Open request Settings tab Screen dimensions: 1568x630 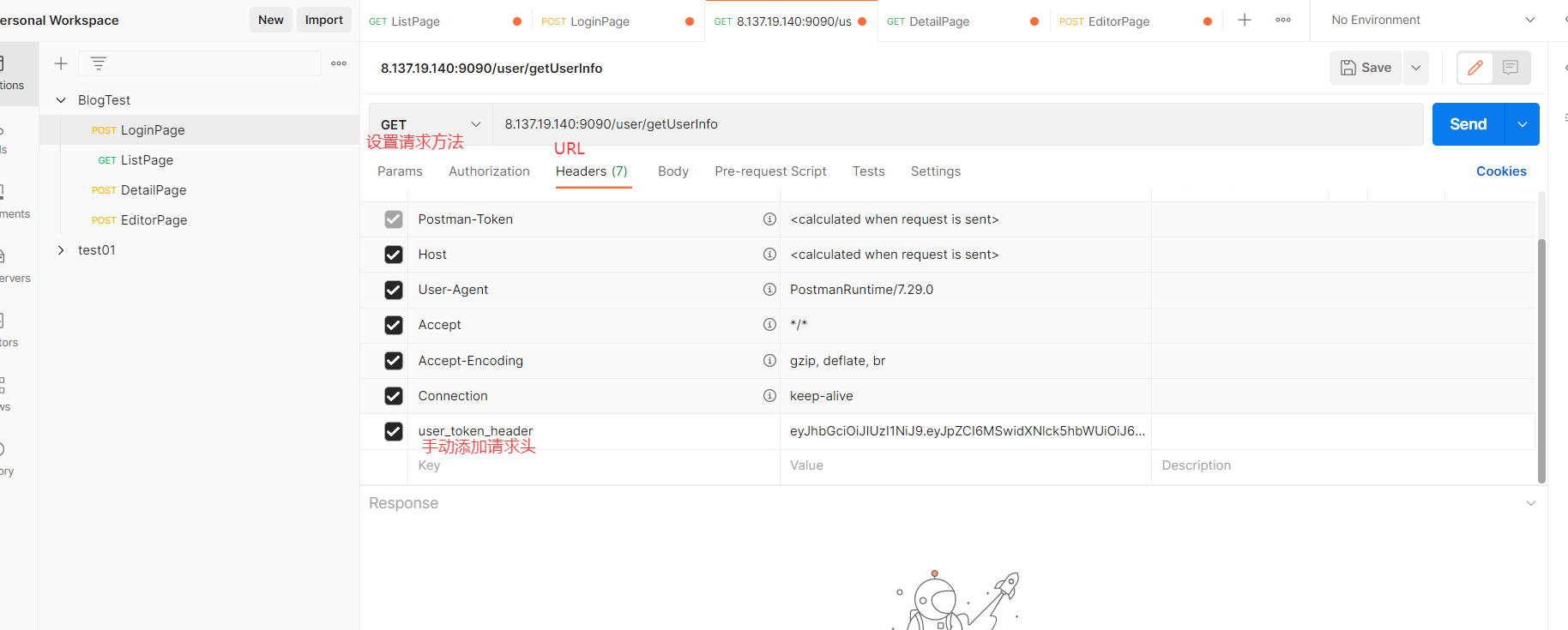(936, 171)
